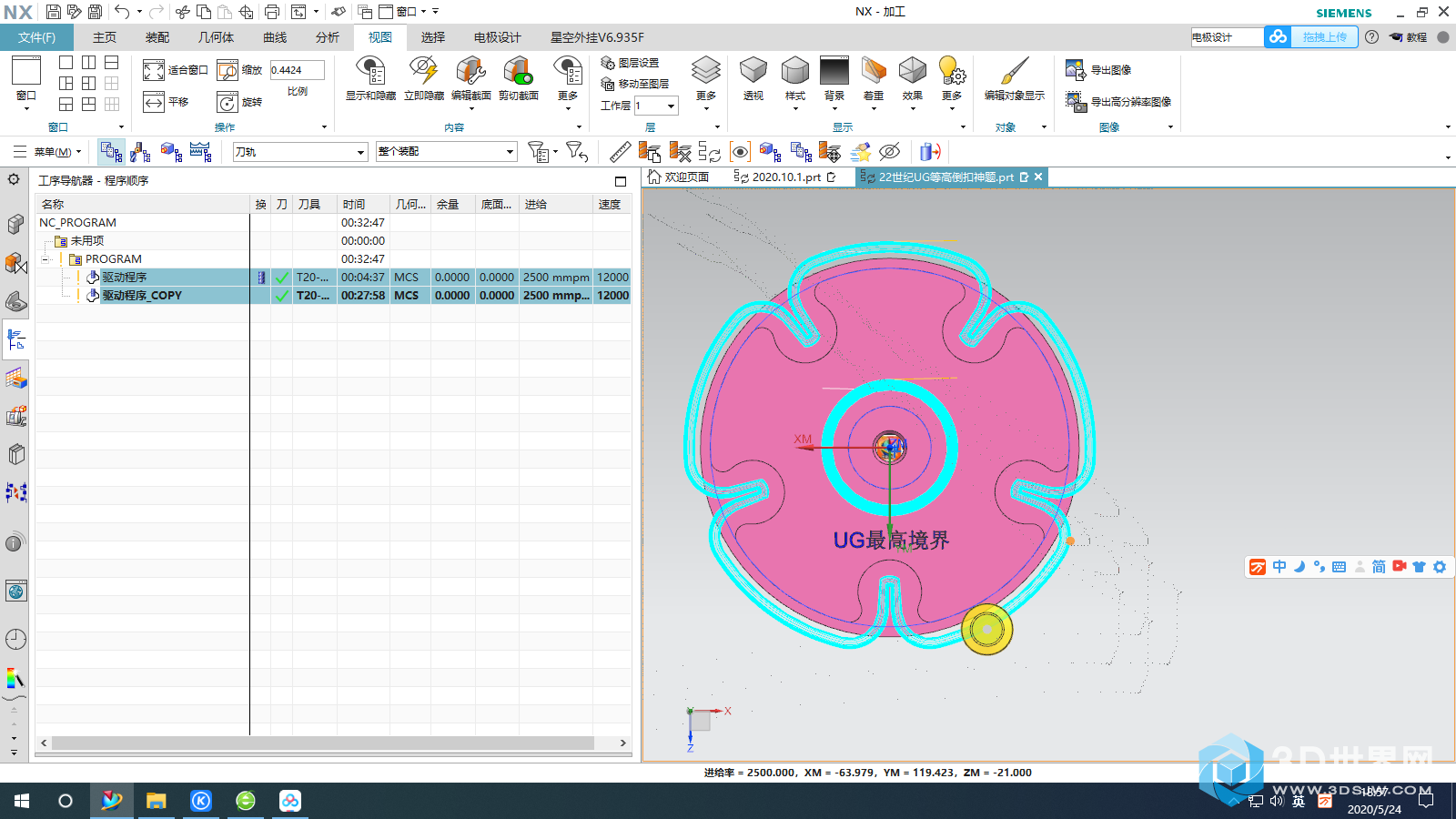Image resolution: width=1456 pixels, height=819 pixels.
Task: Click the help question mark button
Action: (1371, 37)
